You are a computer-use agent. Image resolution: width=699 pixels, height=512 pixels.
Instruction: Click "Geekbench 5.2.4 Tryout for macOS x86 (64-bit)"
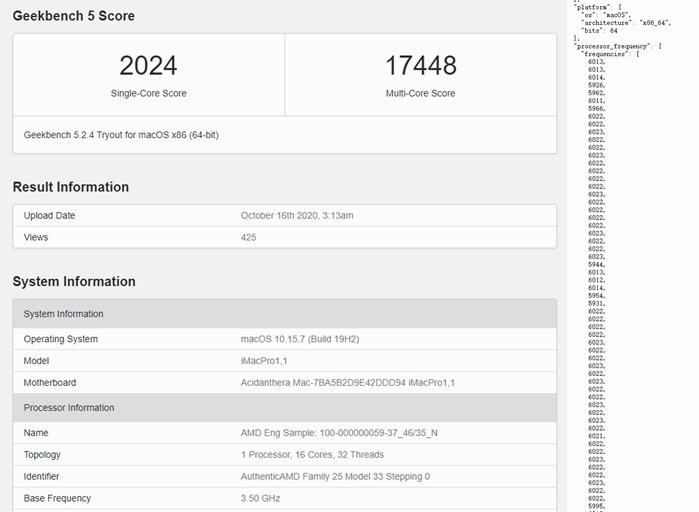point(121,135)
